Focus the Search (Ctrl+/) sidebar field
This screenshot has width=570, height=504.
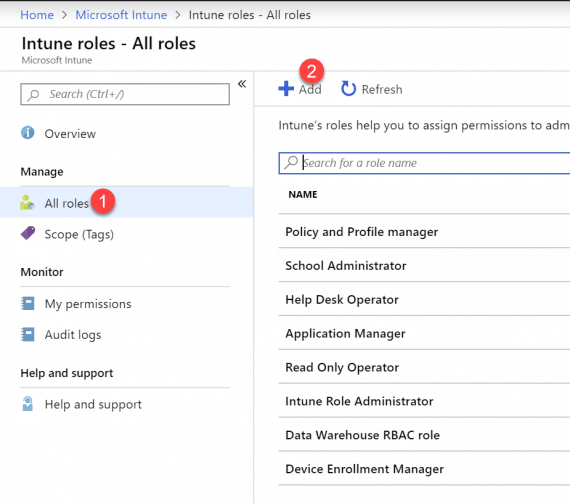[125, 94]
